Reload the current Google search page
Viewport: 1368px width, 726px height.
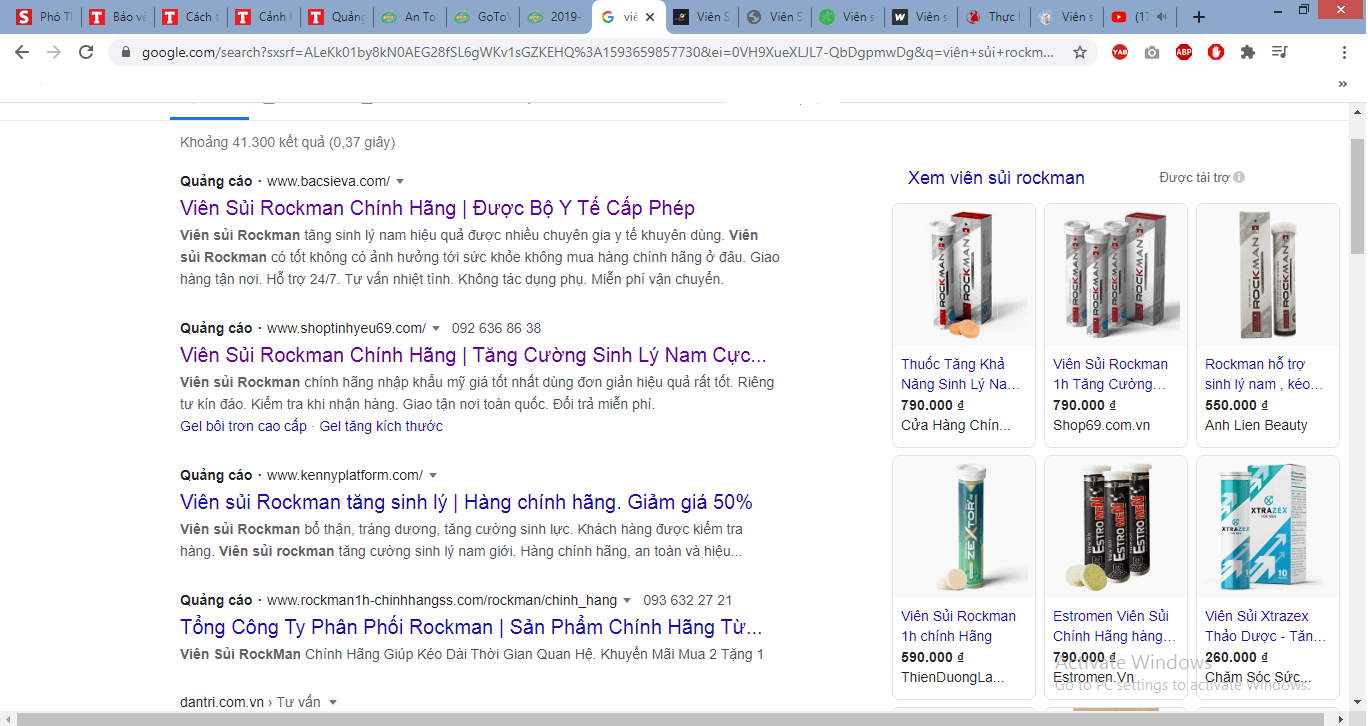coord(86,52)
